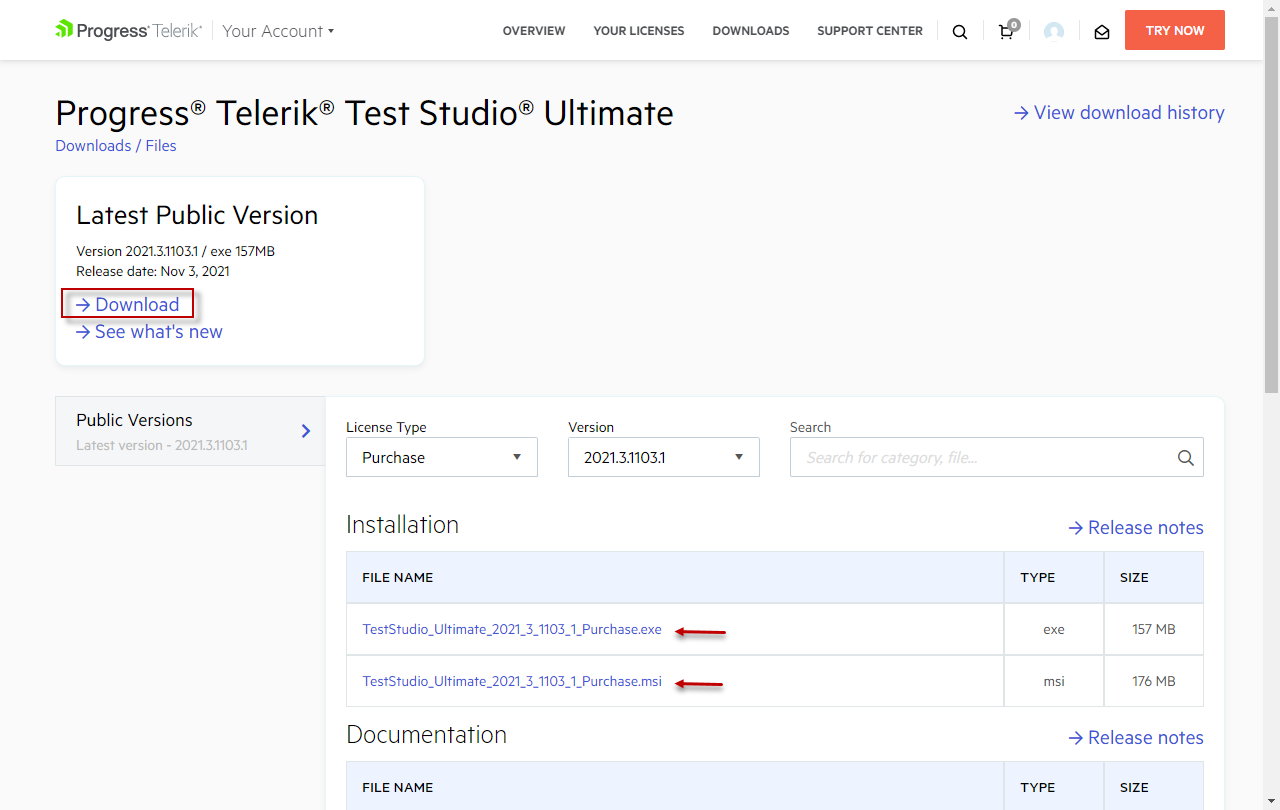Open the Version 2021.3.1103.1 dropdown
This screenshot has height=810, width=1280.
(664, 457)
